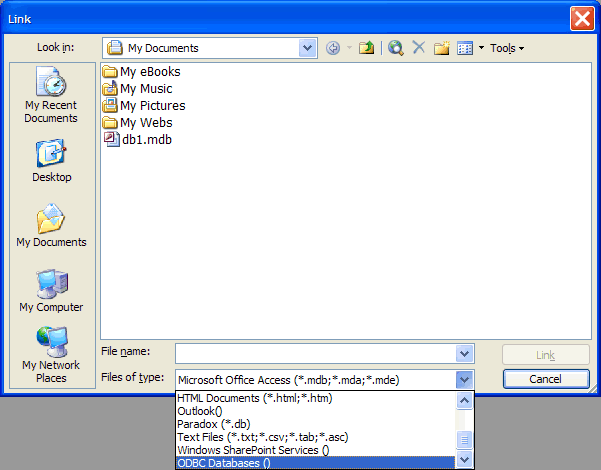The width and height of the screenshot is (601, 470).
Task: Open the Tools menu
Action: click(x=507, y=48)
